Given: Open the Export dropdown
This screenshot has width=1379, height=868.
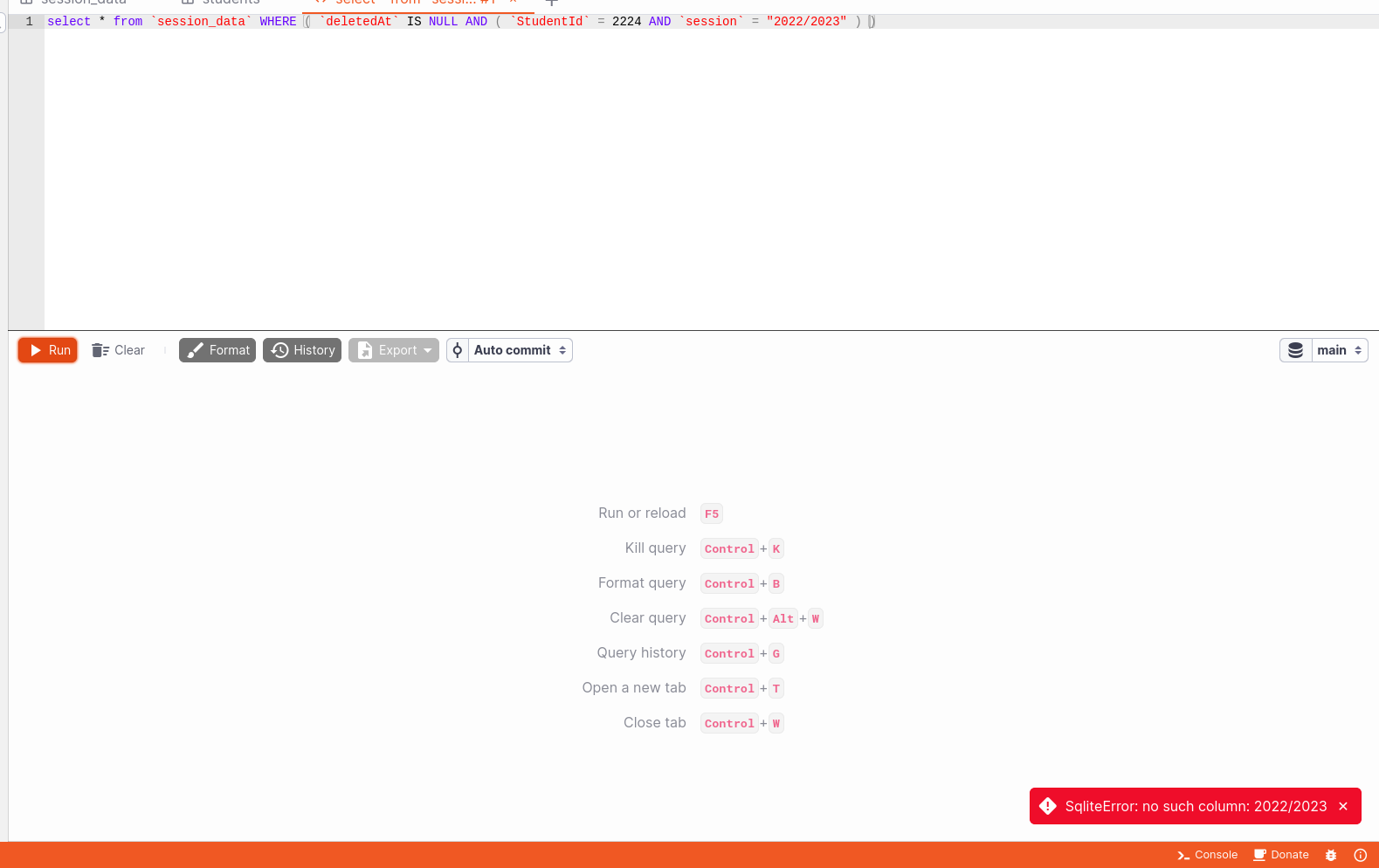Looking at the screenshot, I should point(394,350).
